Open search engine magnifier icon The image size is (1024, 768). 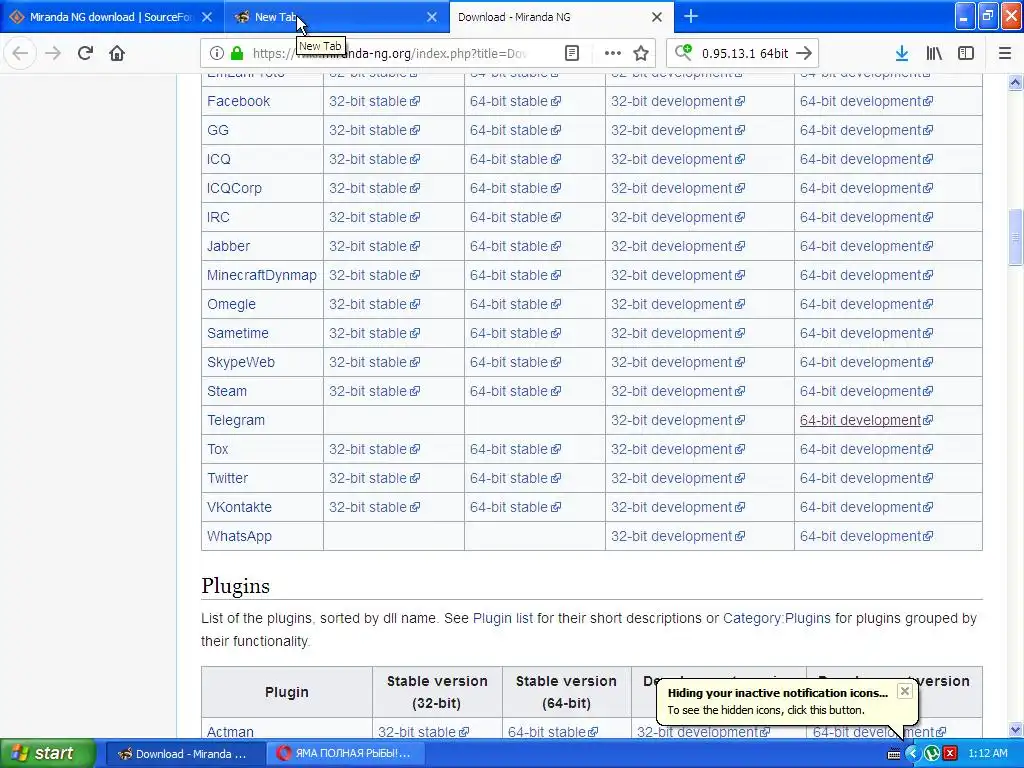683,52
